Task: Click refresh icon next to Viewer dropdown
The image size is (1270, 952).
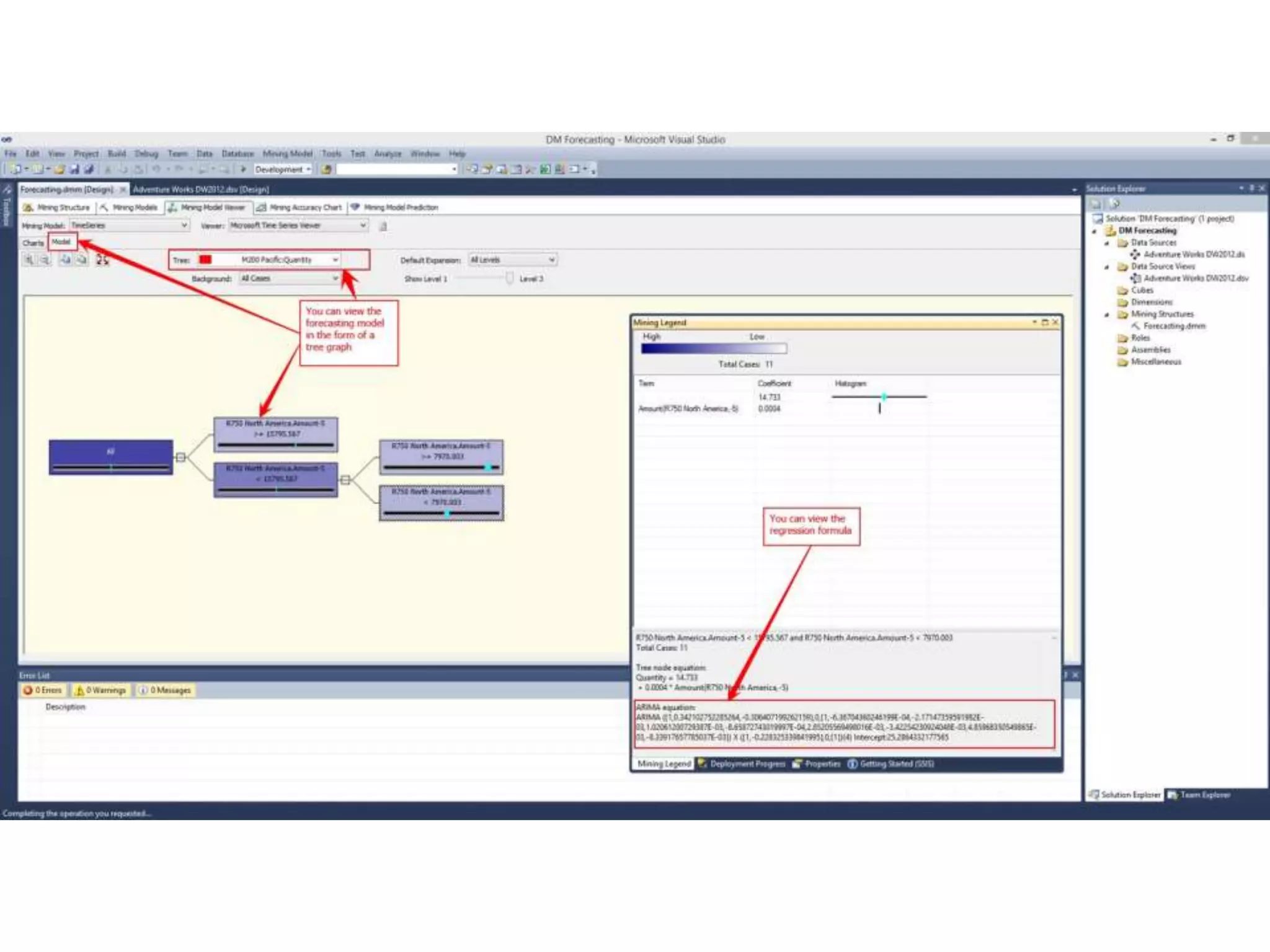Action: pyautogui.click(x=383, y=226)
